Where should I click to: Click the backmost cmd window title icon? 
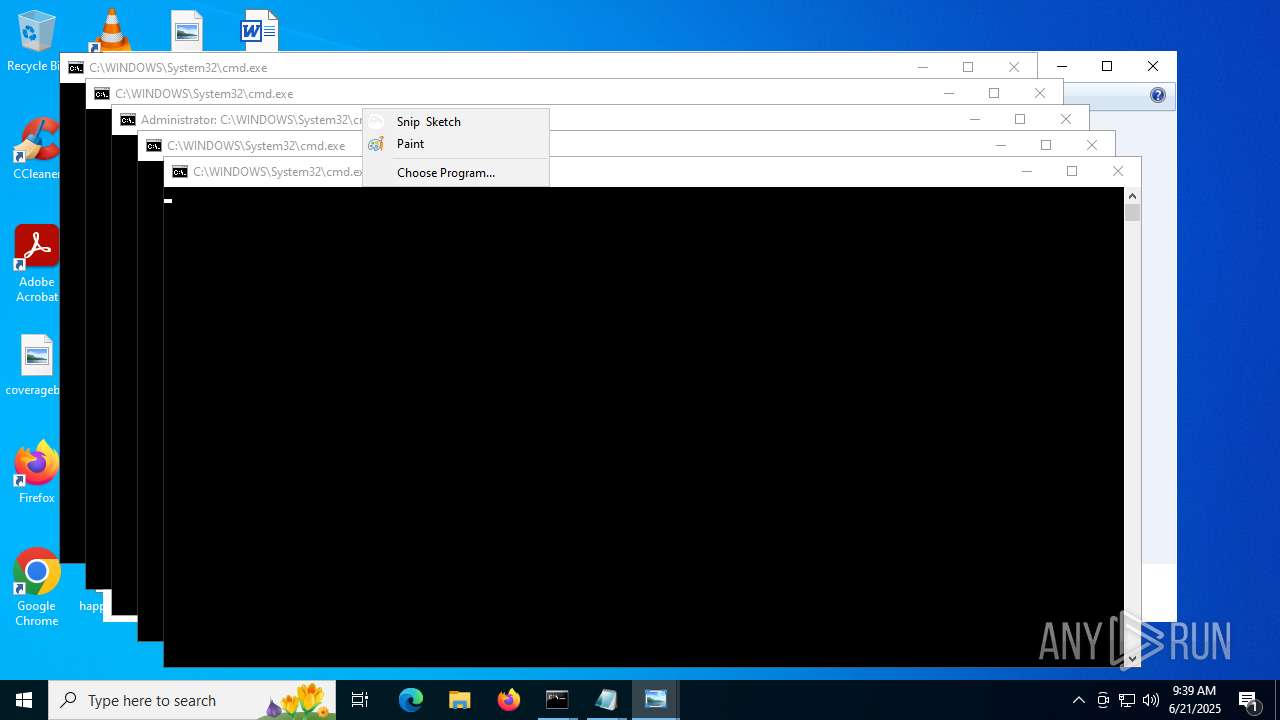click(x=76, y=68)
